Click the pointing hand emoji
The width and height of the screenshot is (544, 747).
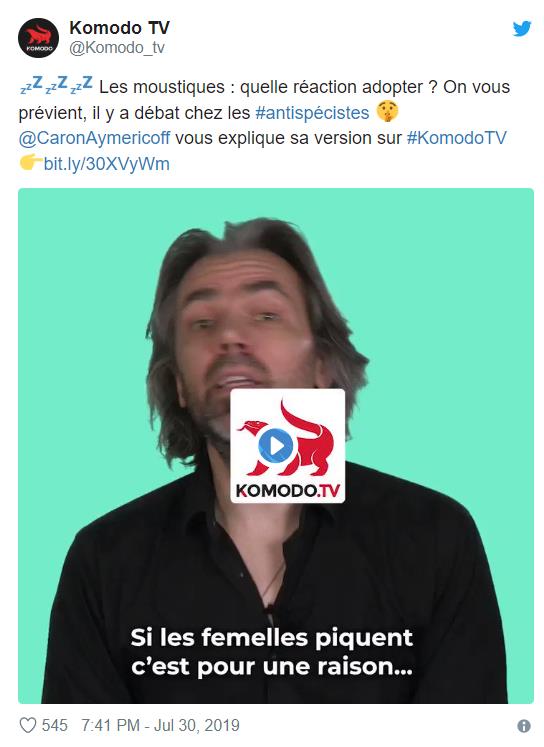pos(30,163)
